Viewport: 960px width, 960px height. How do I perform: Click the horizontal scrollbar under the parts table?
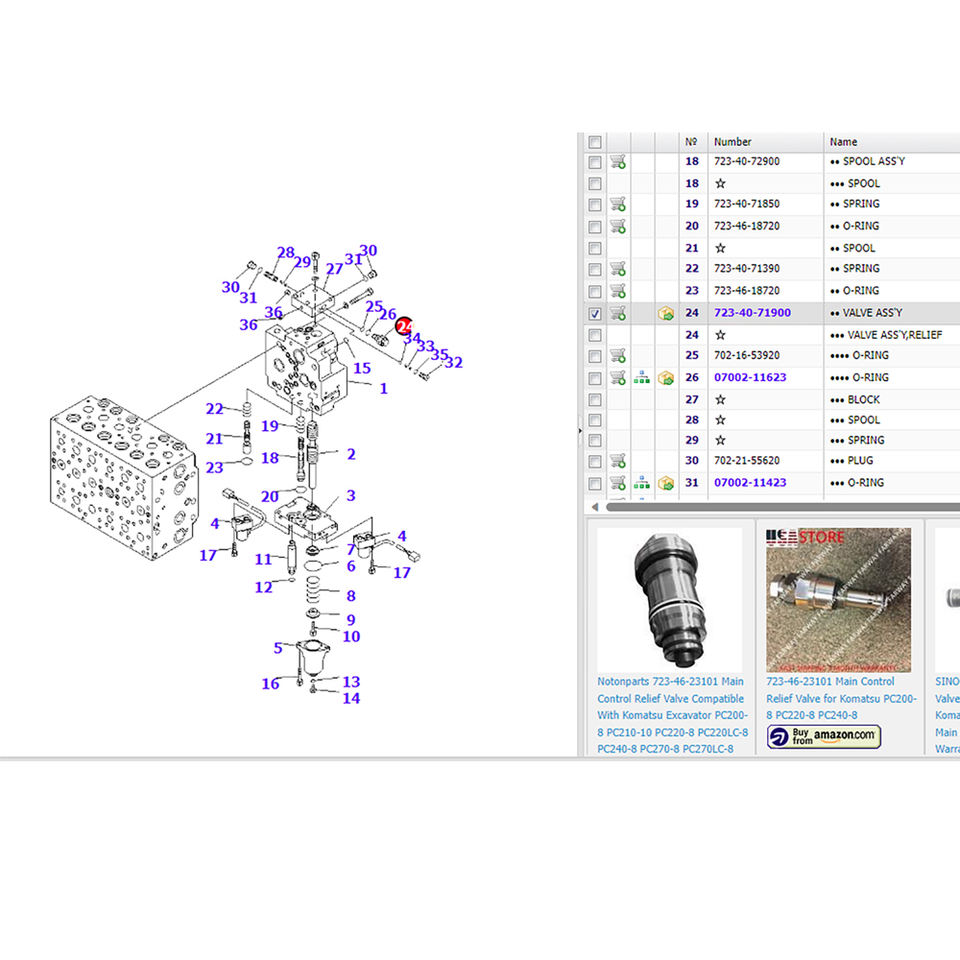tap(782, 507)
